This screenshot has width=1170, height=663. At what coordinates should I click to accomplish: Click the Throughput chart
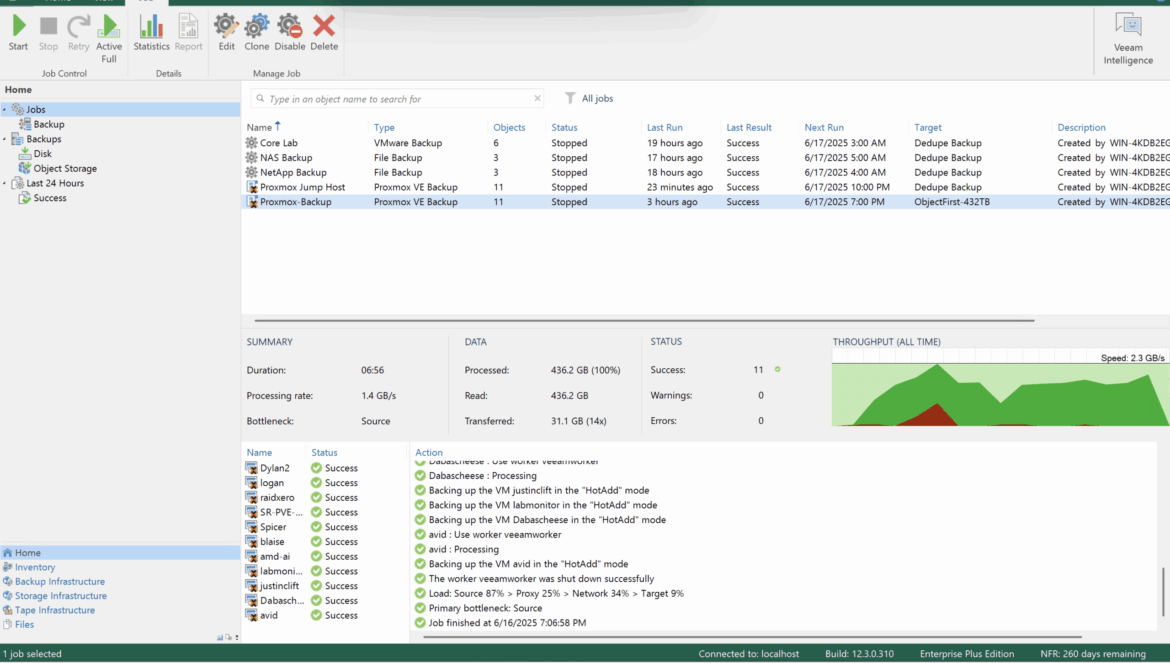coord(1000,388)
